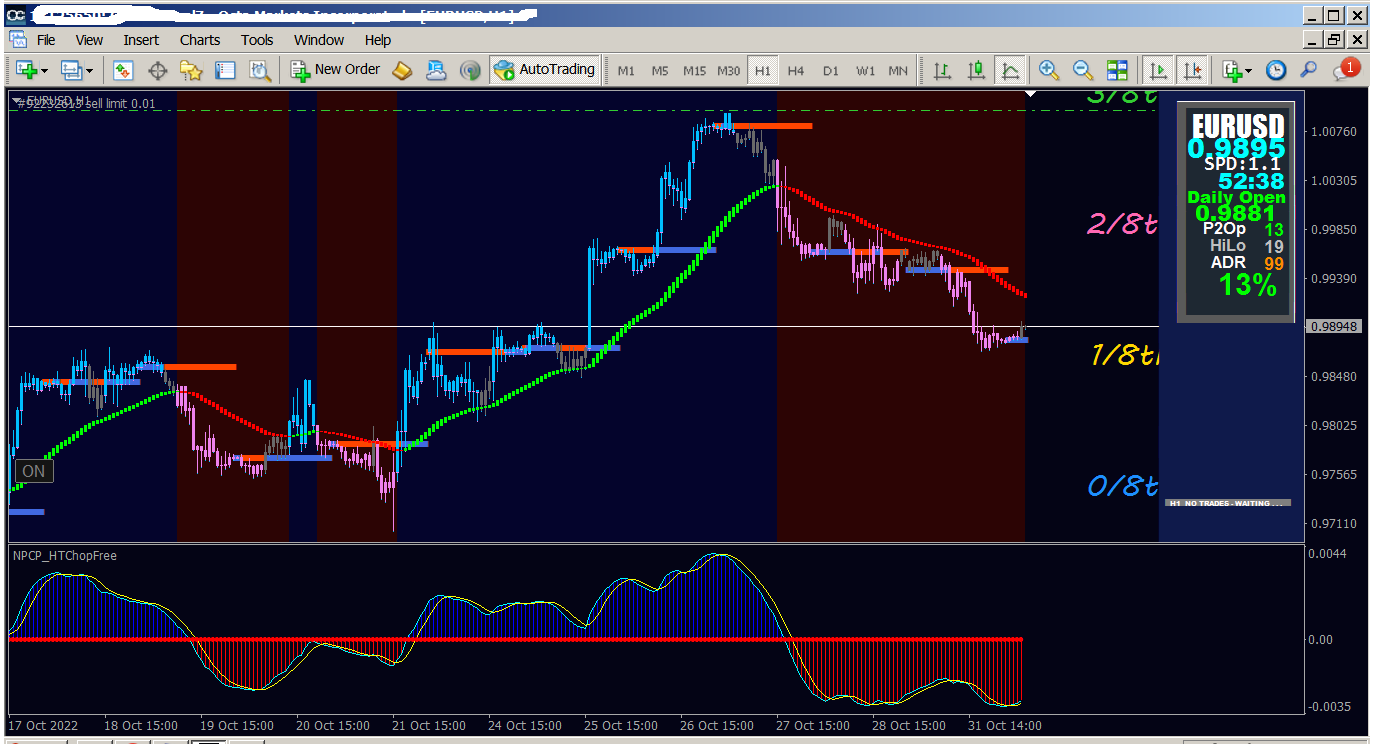Click the sell limit 0.01 order label

(x=85, y=104)
